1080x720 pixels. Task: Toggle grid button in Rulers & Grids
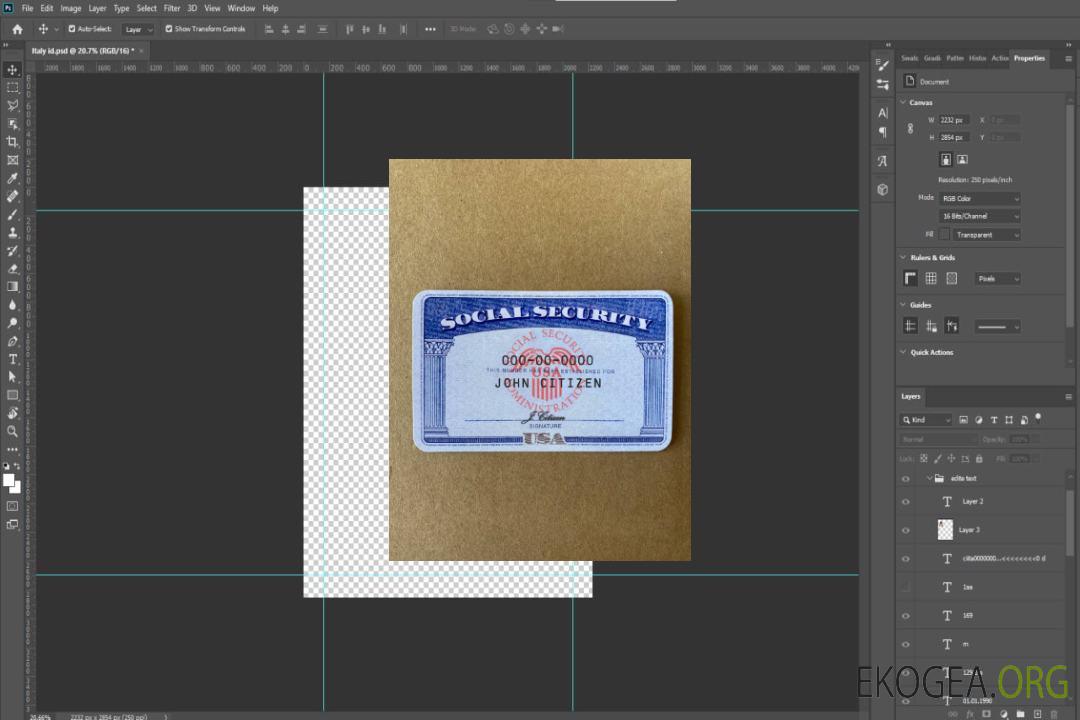tap(931, 278)
